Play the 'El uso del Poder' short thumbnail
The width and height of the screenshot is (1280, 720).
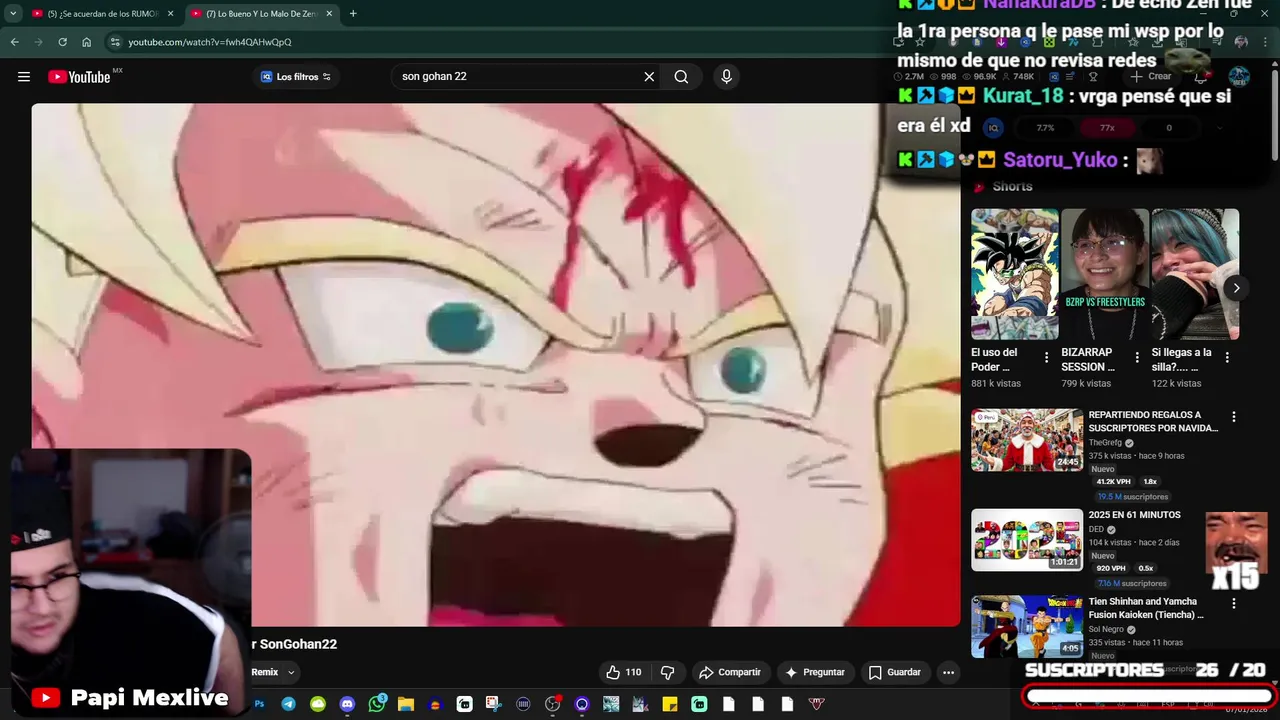(x=1015, y=274)
